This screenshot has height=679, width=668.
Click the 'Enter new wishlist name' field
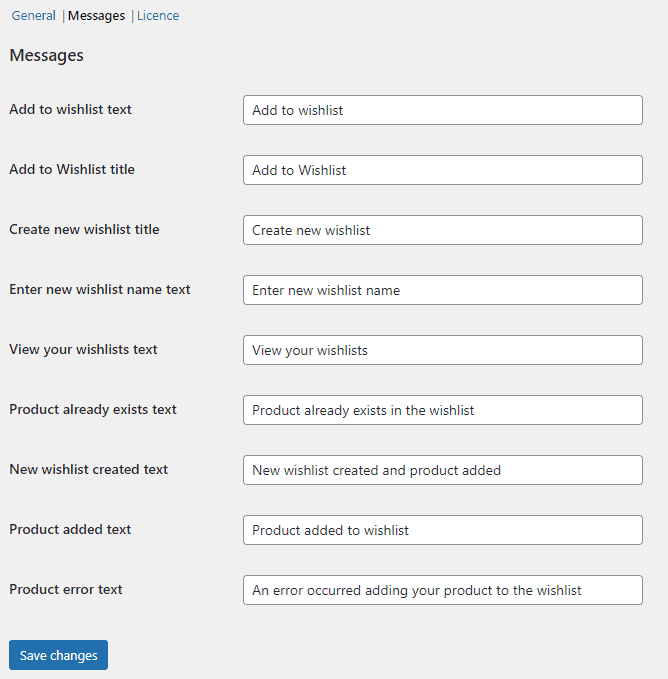pos(443,290)
